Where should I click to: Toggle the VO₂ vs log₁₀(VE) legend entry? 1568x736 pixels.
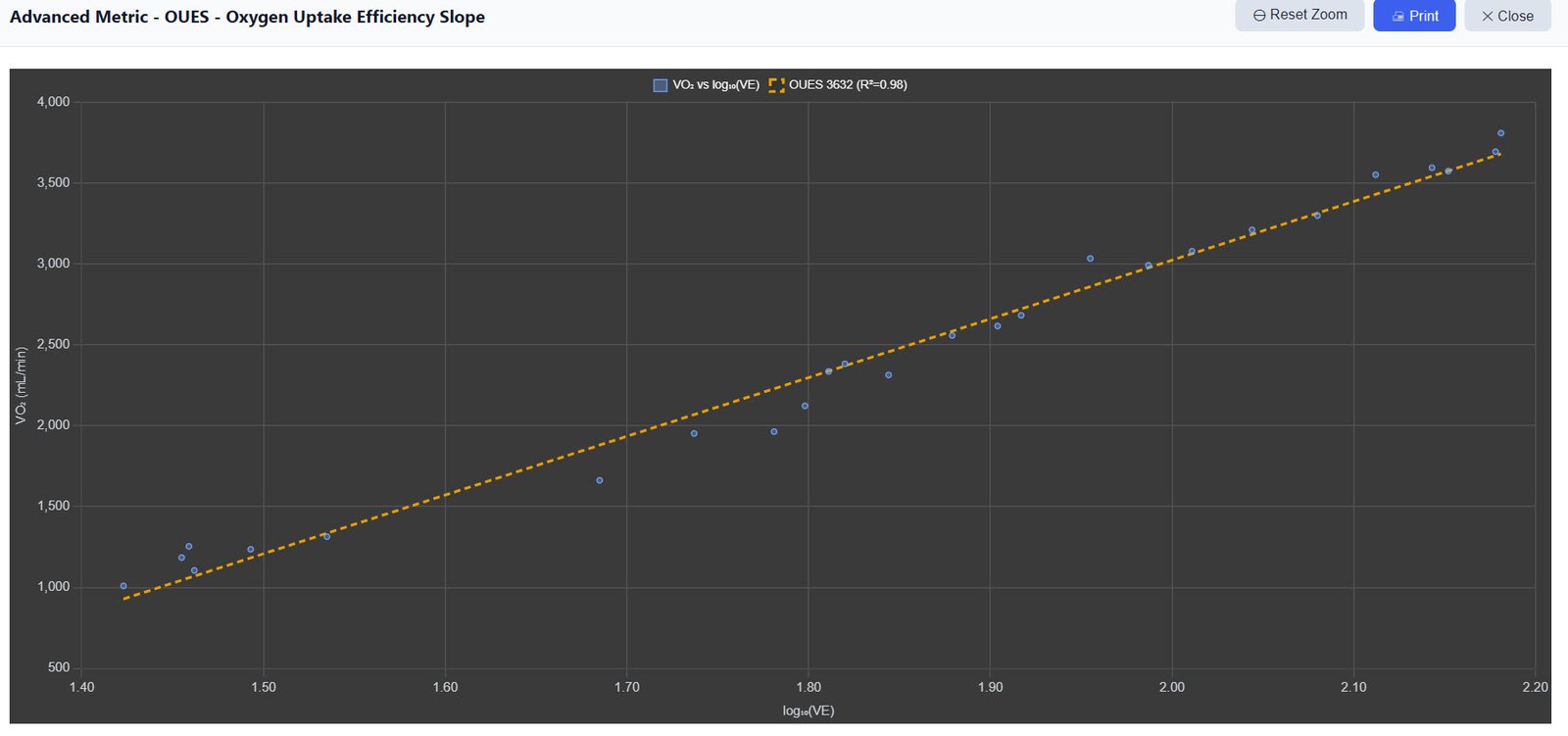tap(707, 85)
